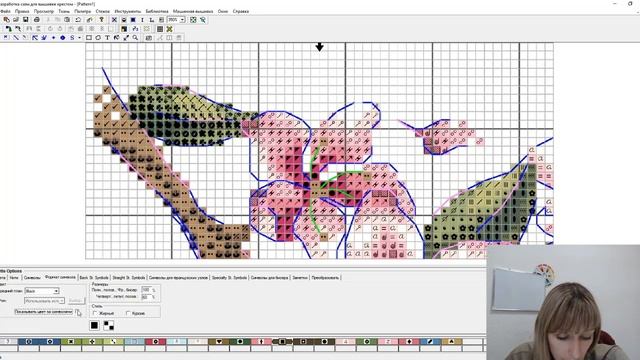Select the blue bead circle tool
This screenshot has width=640, height=360.
coord(62,38)
